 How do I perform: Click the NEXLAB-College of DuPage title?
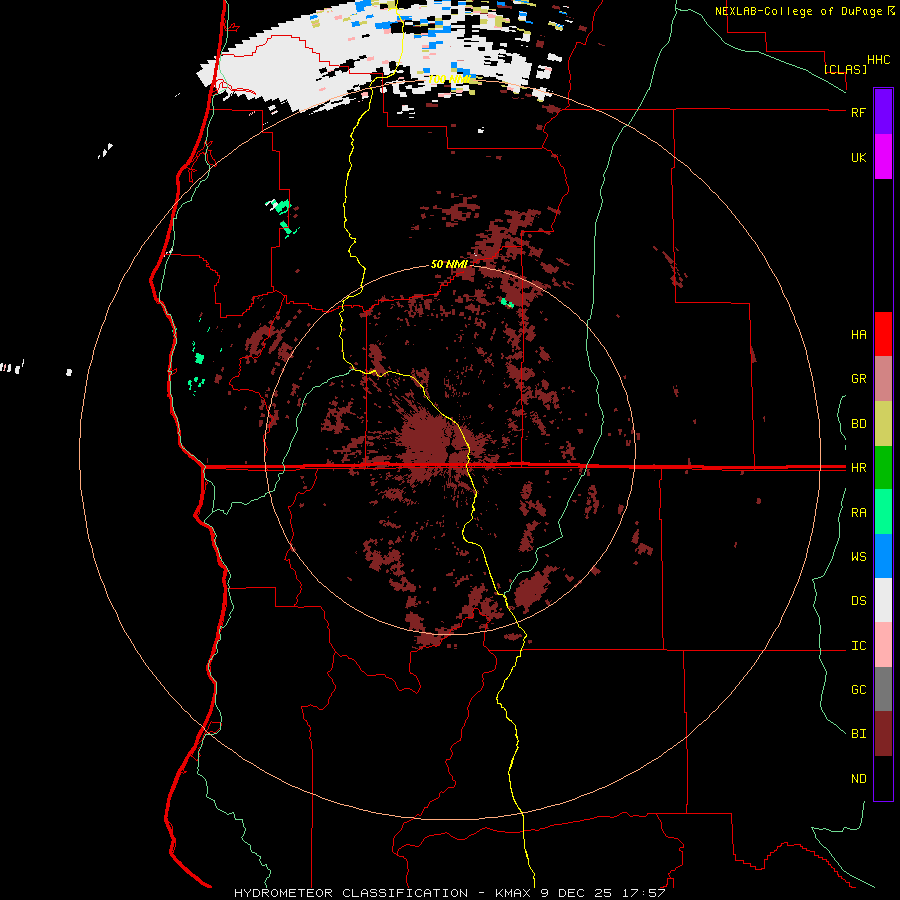click(x=800, y=11)
